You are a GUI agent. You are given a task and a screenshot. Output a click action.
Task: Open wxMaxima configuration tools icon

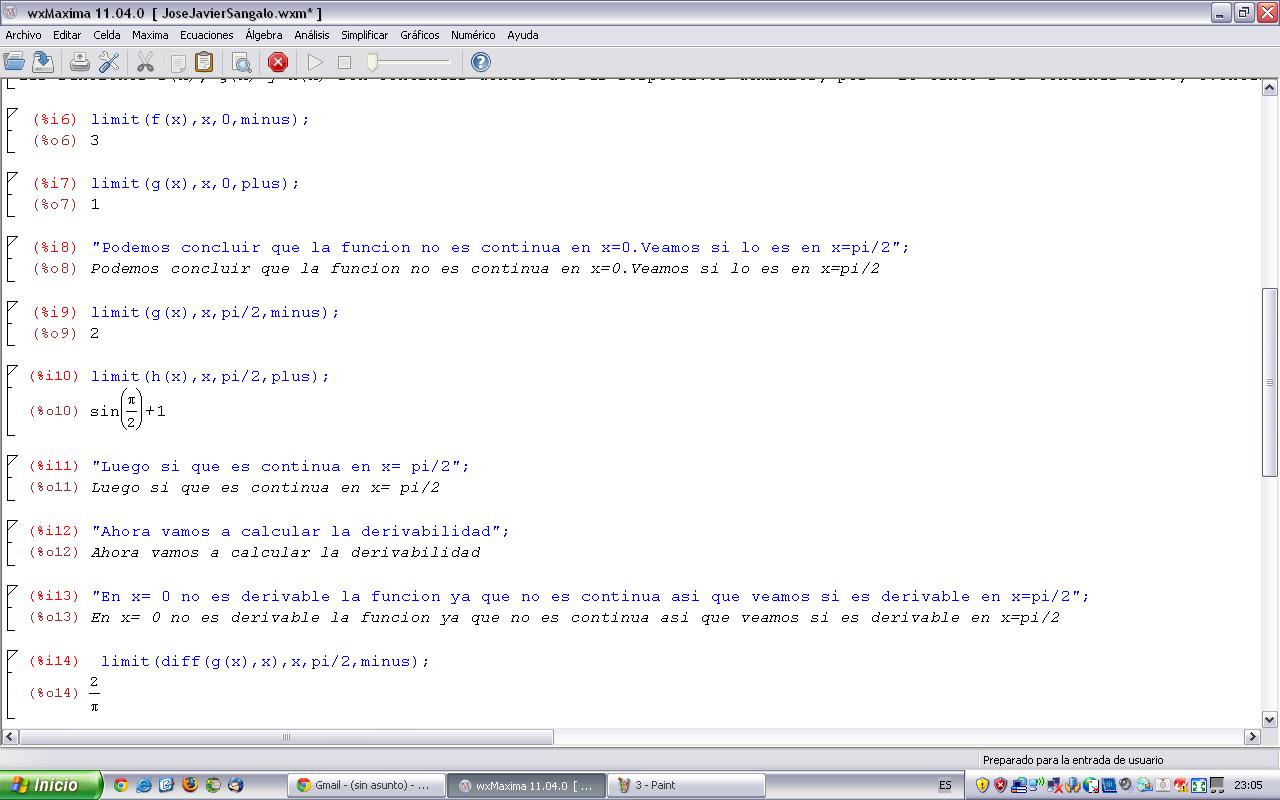(x=109, y=62)
